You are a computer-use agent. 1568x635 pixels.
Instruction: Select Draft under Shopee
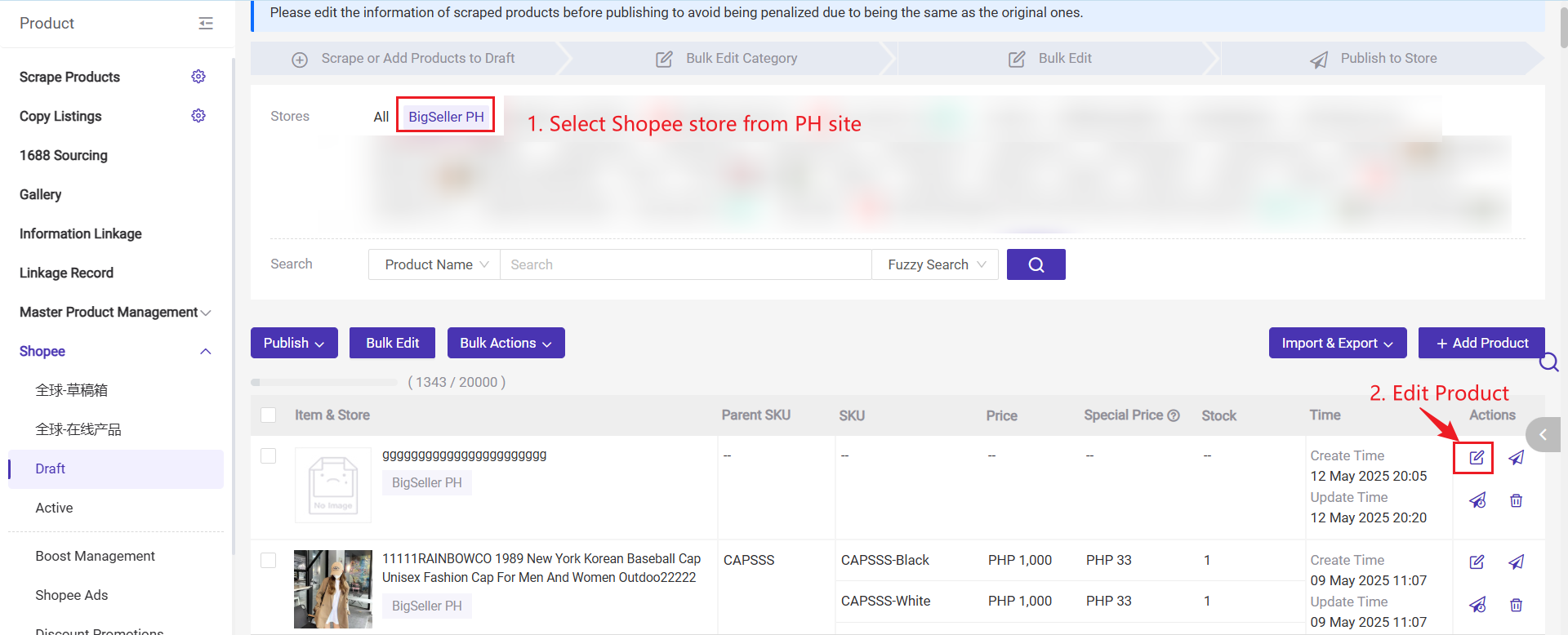tap(116, 469)
